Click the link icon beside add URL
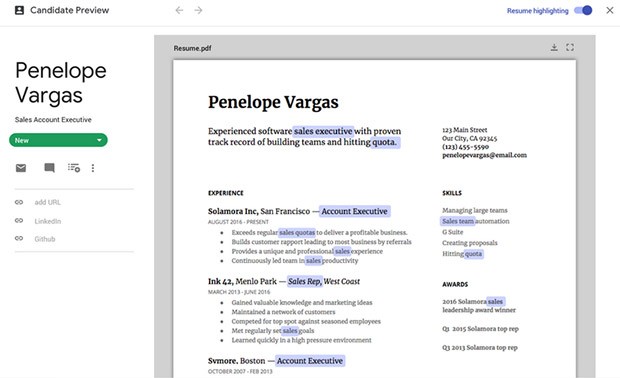This screenshot has height=378, width=620. [x=19, y=202]
